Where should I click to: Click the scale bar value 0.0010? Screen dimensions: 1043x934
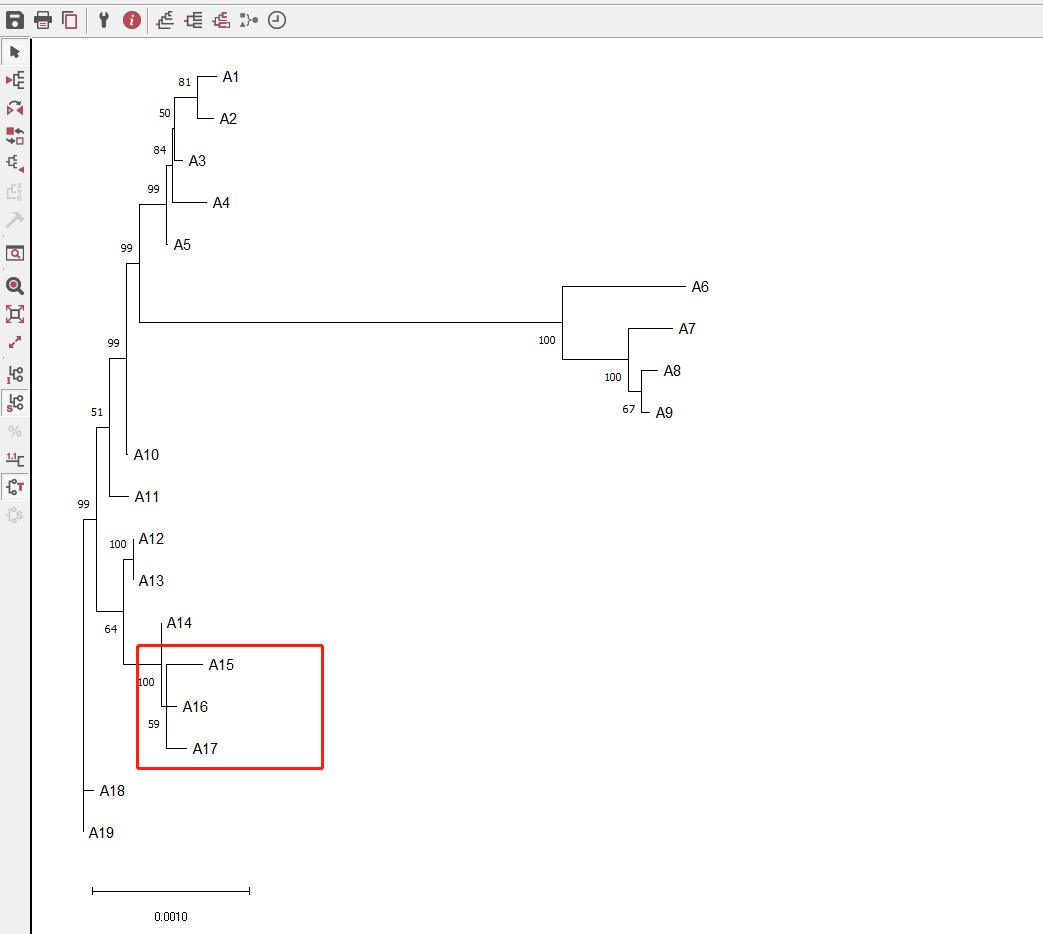pos(171,916)
